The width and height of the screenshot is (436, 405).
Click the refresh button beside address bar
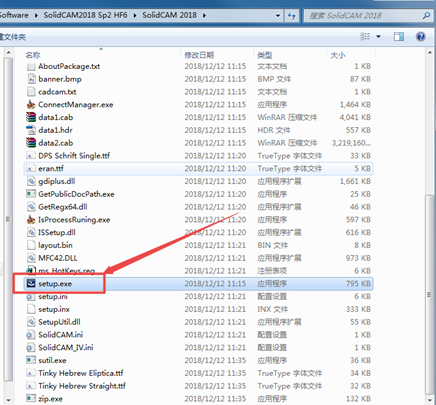click(292, 15)
